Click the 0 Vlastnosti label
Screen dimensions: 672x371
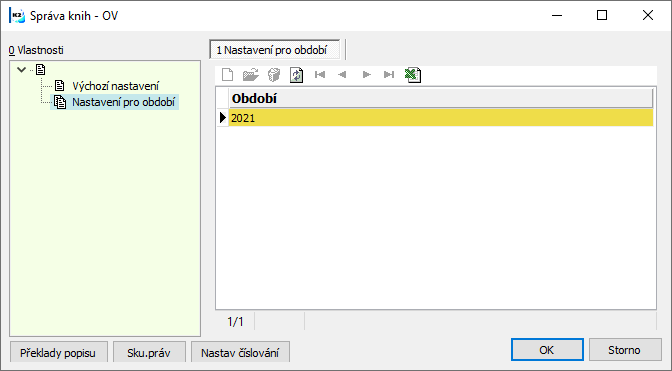(36, 50)
